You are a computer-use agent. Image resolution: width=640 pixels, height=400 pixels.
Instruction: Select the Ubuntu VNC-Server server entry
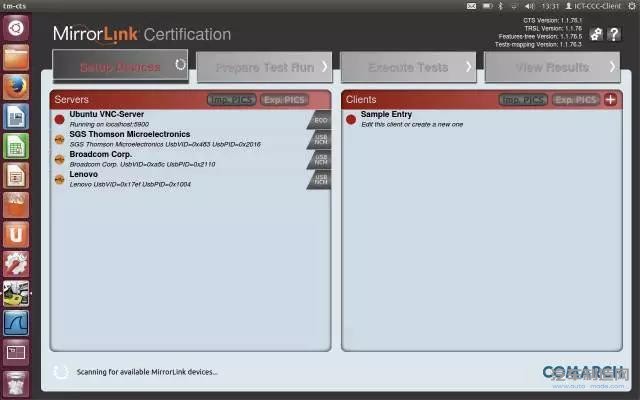[191, 119]
